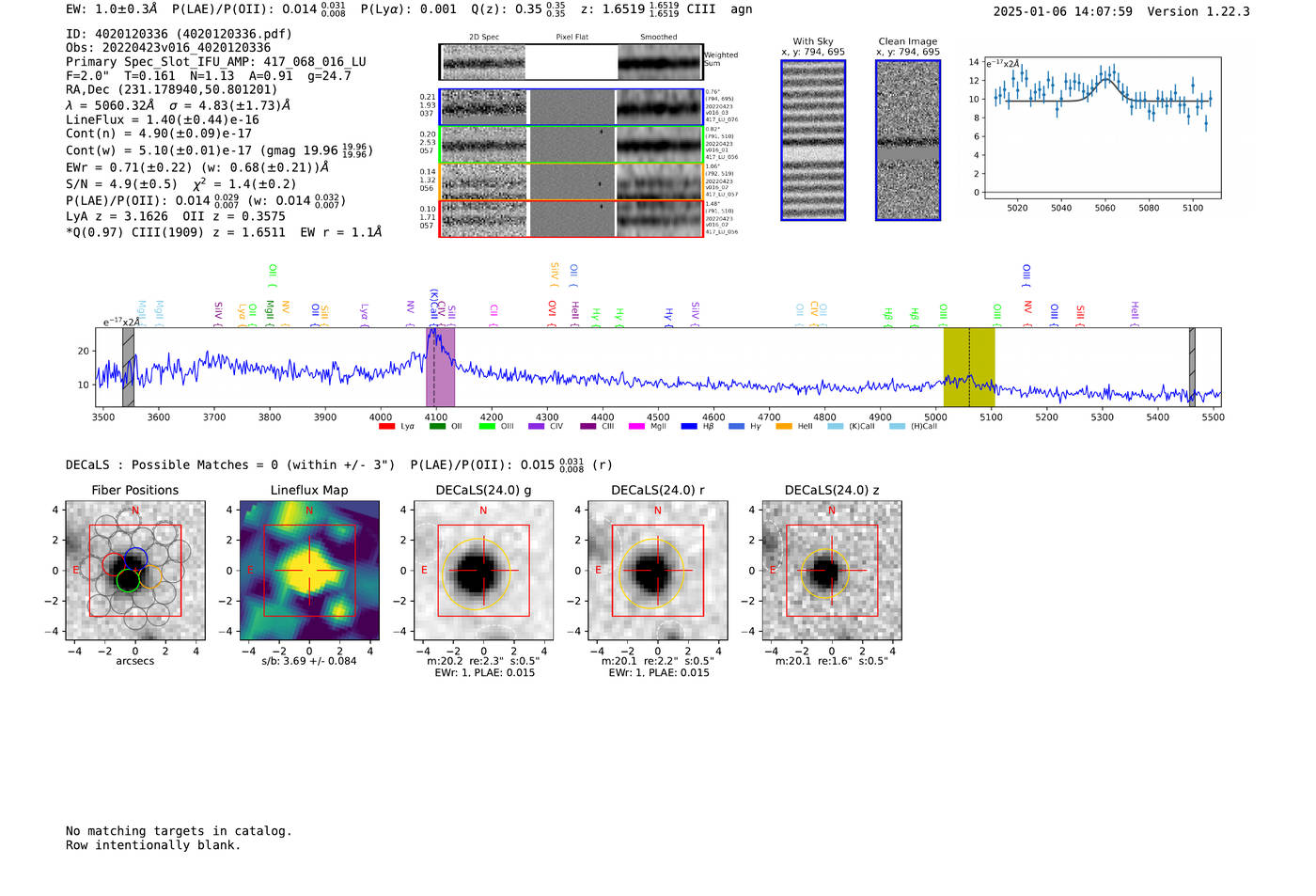The height and width of the screenshot is (896, 1316).
Task: Click the *Q(0.97) CIII(1909) line
Action: (224, 232)
